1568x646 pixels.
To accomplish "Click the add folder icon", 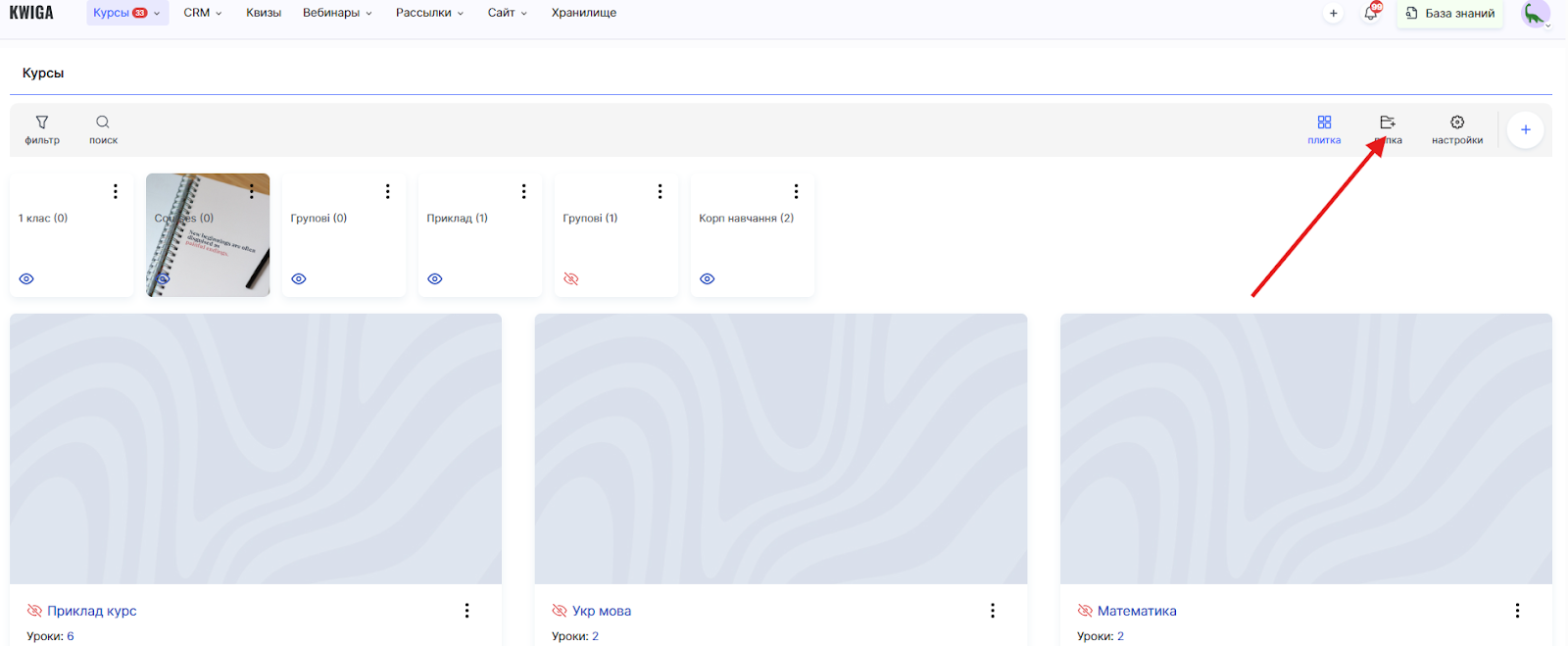I will point(1388,127).
